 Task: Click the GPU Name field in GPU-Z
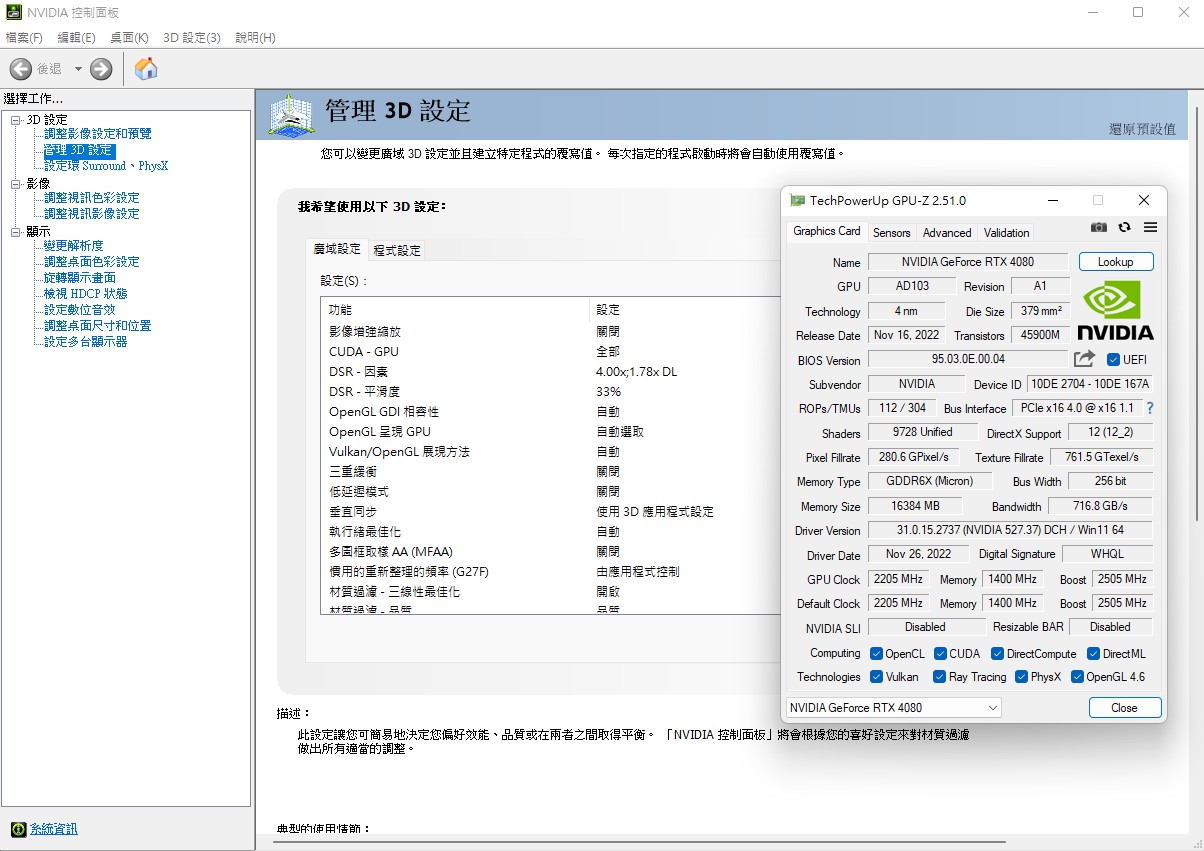969,262
